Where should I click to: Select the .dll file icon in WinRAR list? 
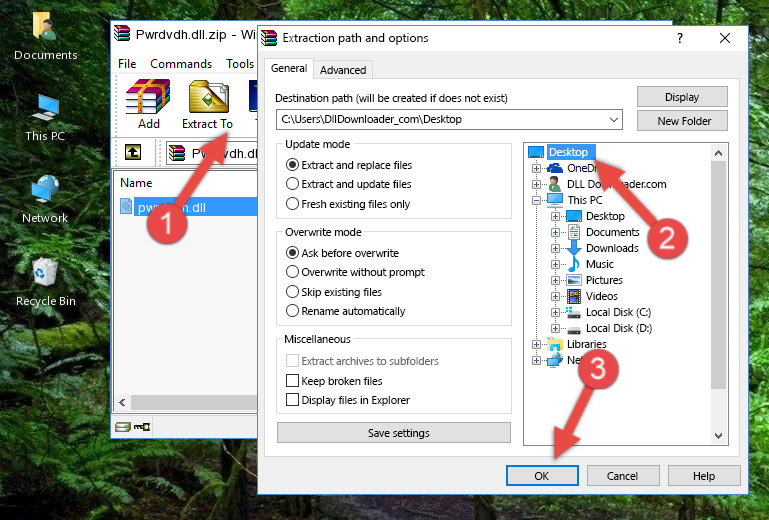[126, 207]
